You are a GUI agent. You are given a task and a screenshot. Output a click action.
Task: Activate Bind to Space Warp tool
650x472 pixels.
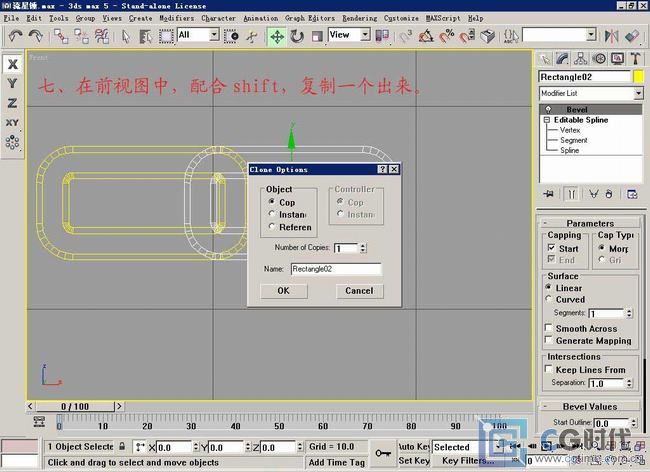(102, 36)
